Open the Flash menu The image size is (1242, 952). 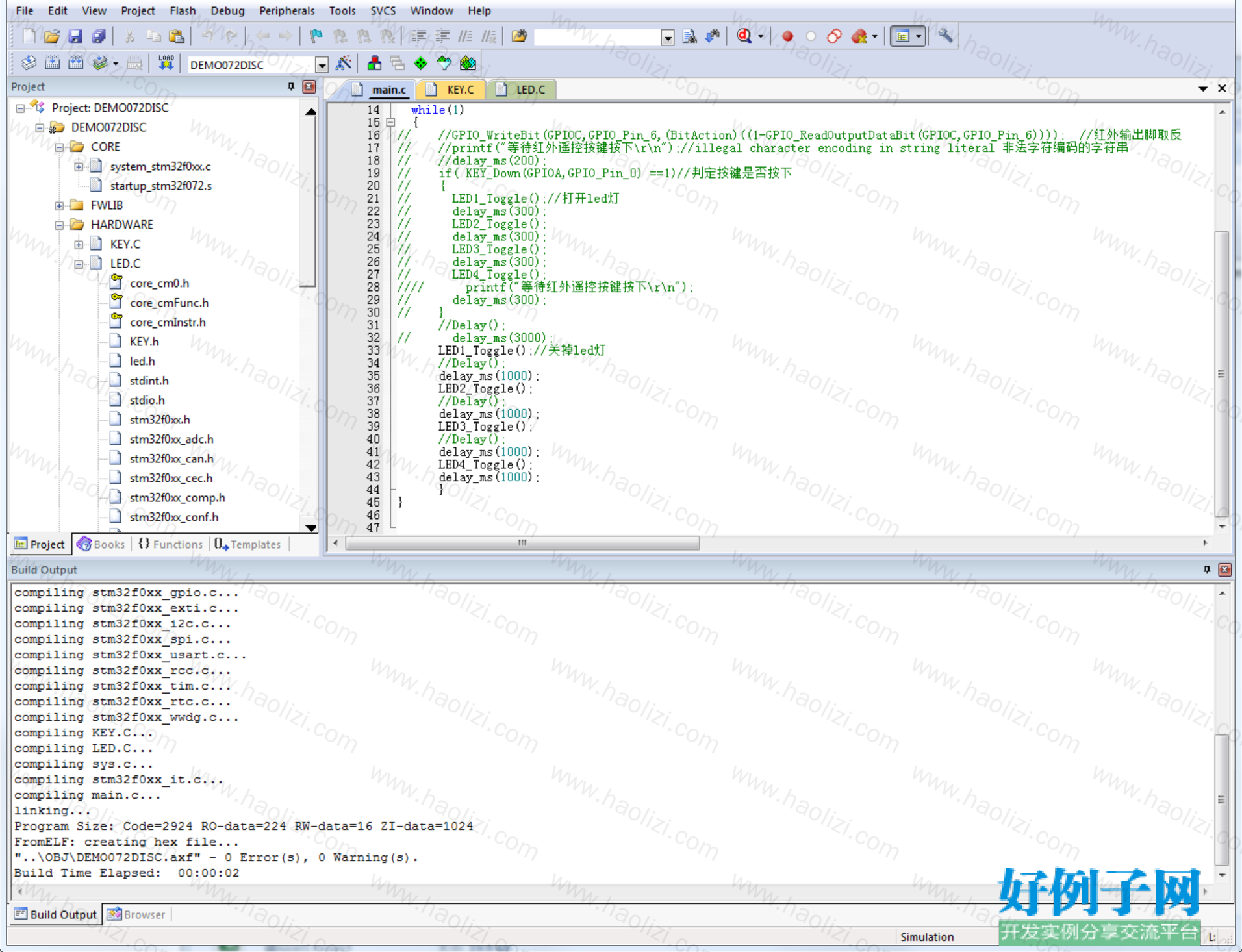pos(183,10)
